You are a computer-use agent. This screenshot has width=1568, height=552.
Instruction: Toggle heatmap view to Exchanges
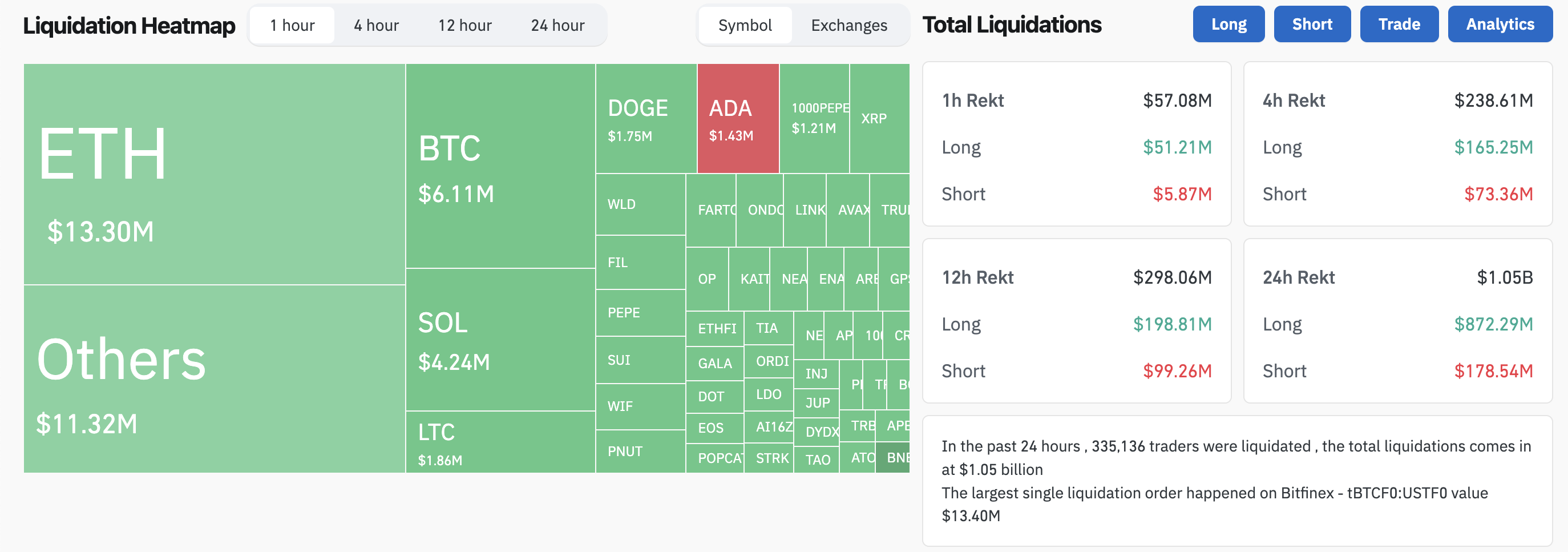tap(848, 26)
